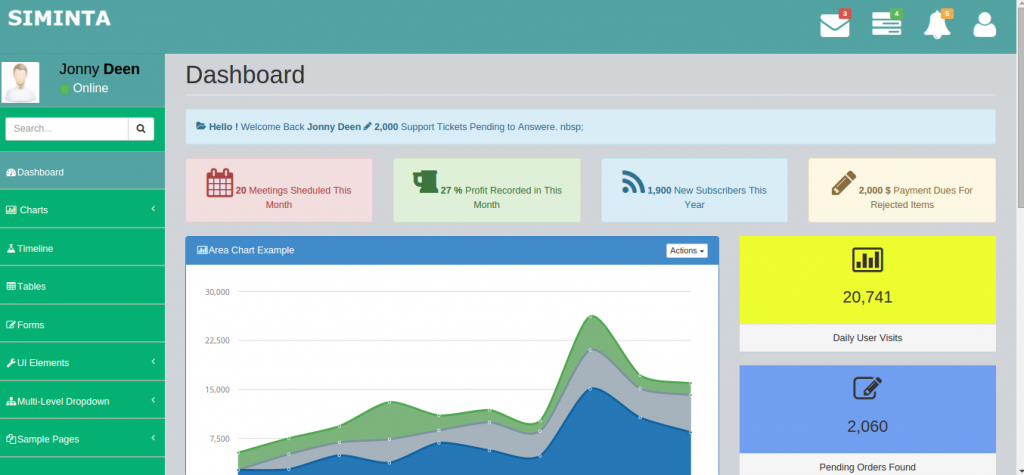Click the SIMINTA brand logo link
The width and height of the screenshot is (1024, 475).
pyautogui.click(x=59, y=18)
